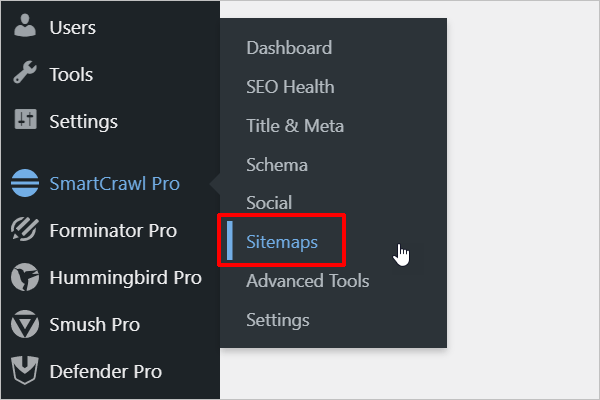Click the Smush Pro icon
Screen dimensions: 600x400
point(24,325)
